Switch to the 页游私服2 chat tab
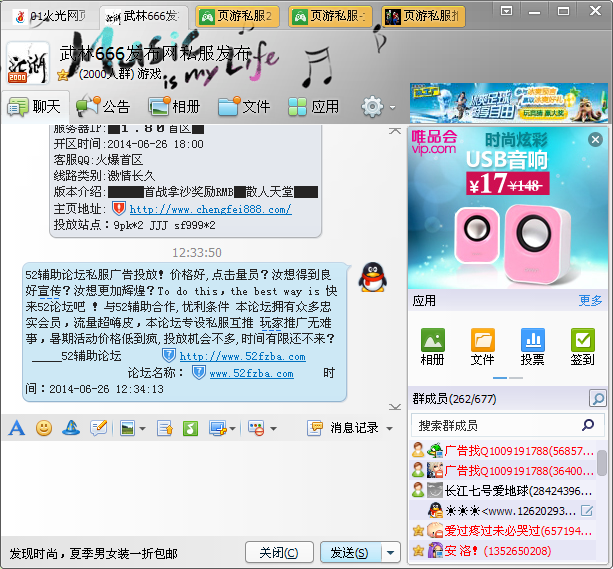This screenshot has height=569, width=613. [x=238, y=16]
